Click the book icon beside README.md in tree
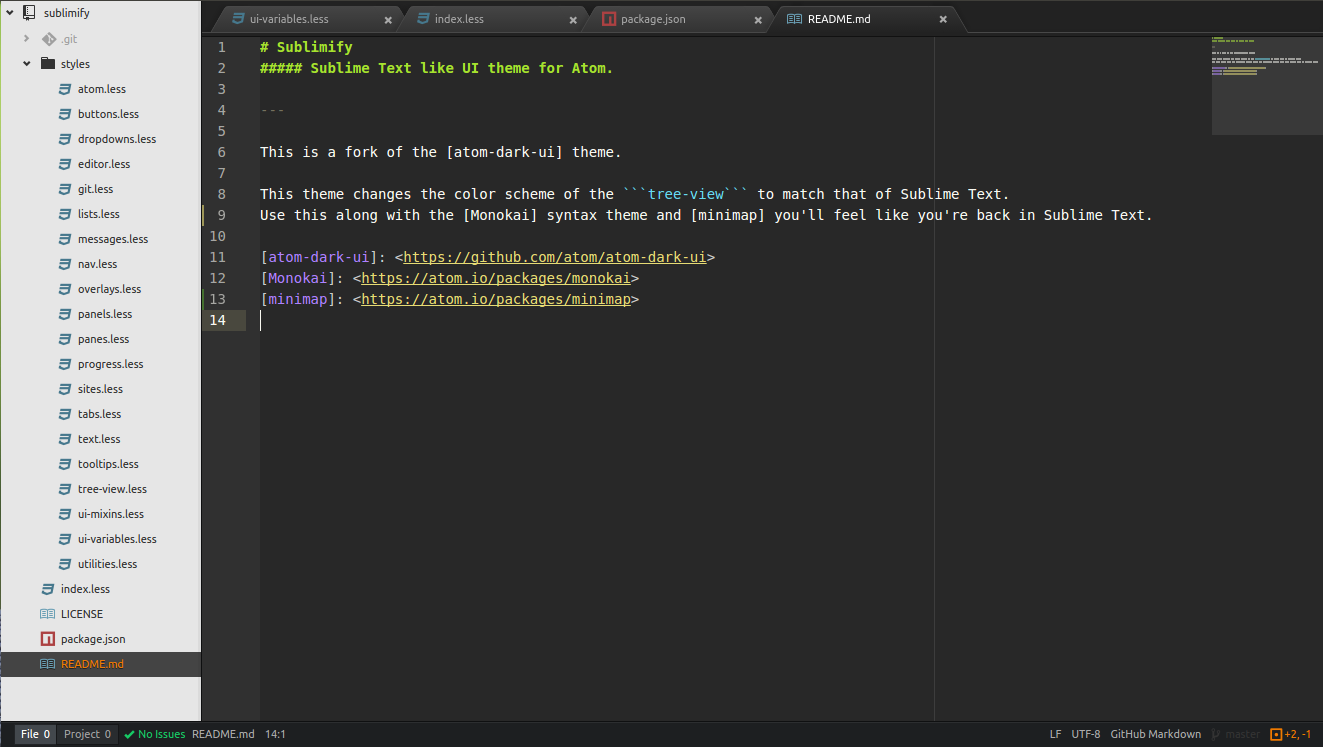The height and width of the screenshot is (747, 1323). point(47,664)
